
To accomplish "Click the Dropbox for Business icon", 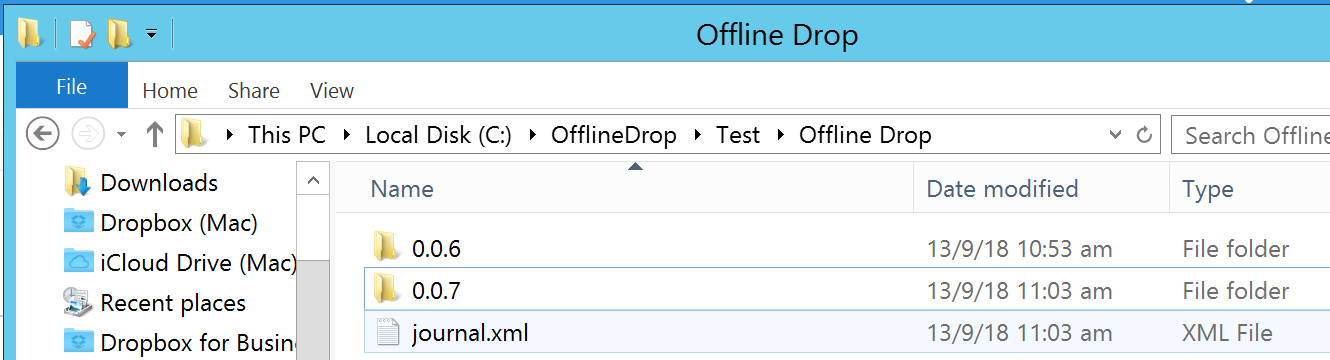I will (78, 341).
